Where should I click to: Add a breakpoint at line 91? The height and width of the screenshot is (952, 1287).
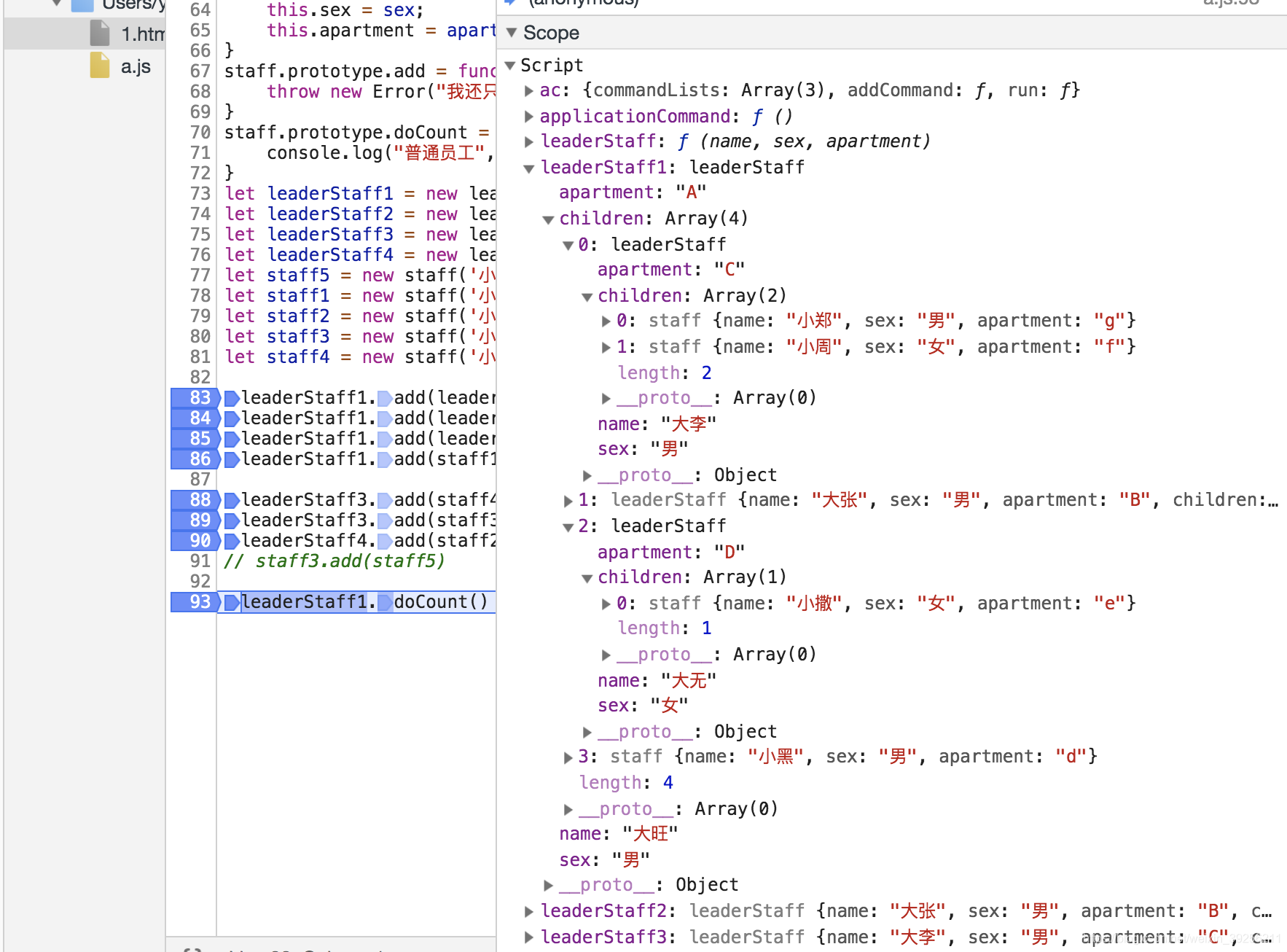(200, 561)
